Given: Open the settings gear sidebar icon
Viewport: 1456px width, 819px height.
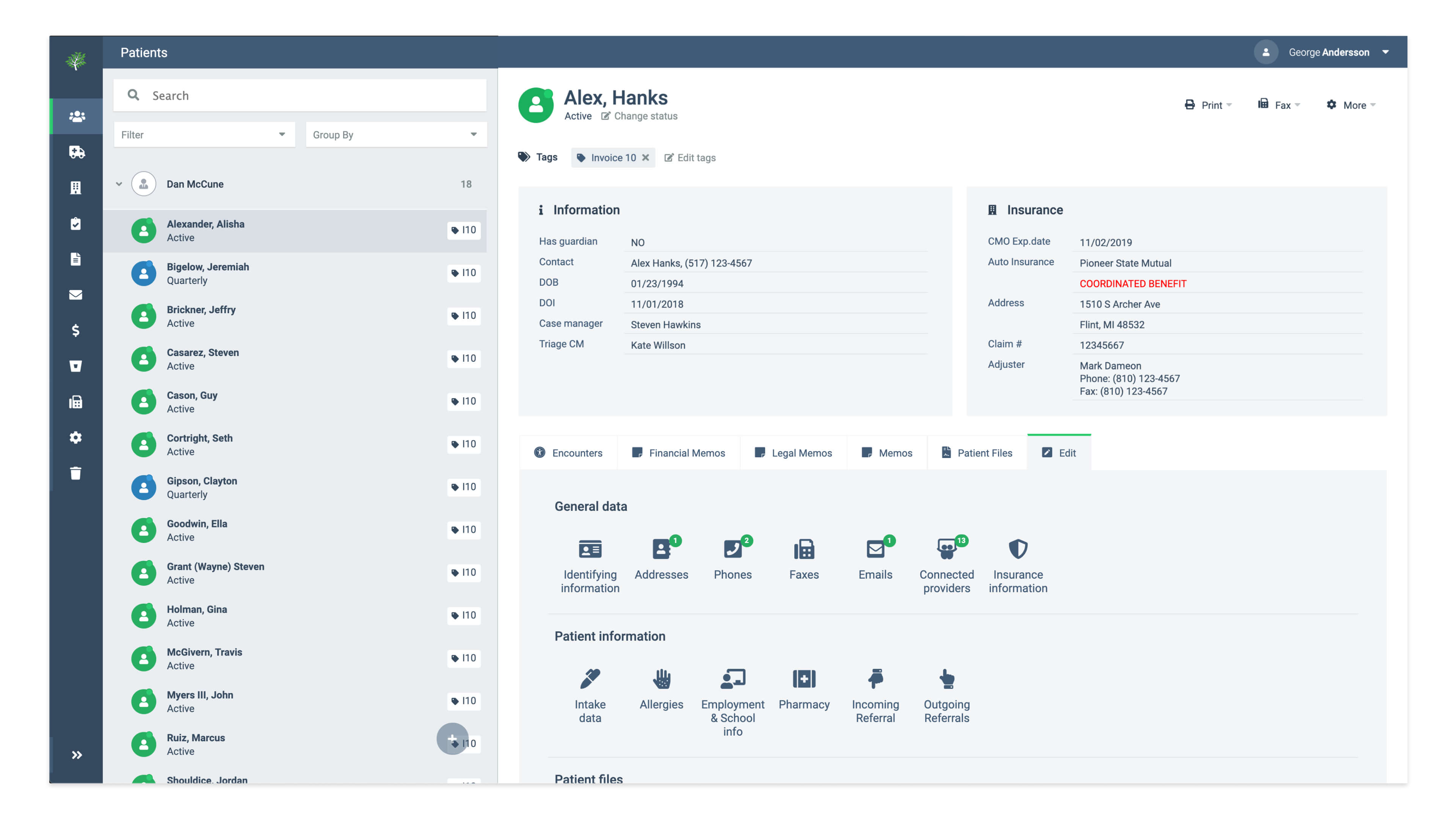Looking at the screenshot, I should (x=76, y=438).
